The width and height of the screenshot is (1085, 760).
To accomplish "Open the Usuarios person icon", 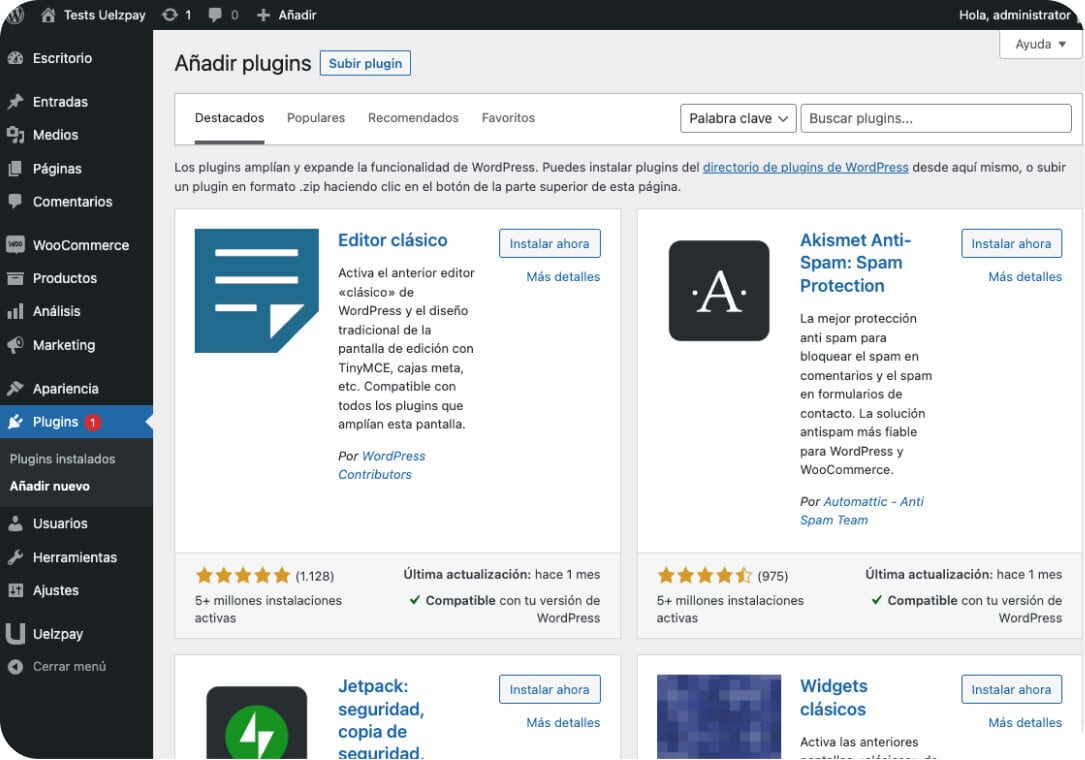I will click(x=15, y=523).
